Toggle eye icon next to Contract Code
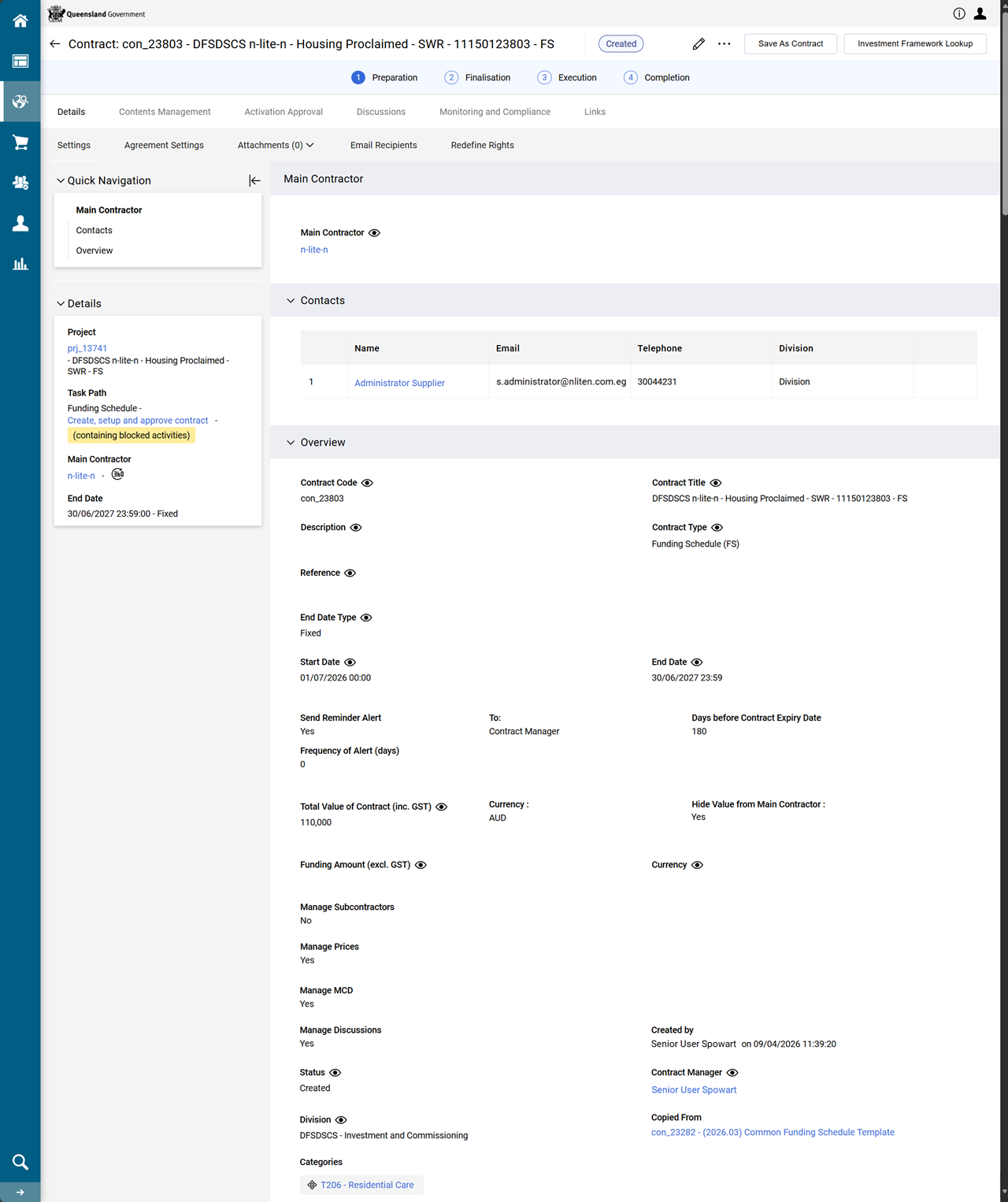 tap(367, 483)
